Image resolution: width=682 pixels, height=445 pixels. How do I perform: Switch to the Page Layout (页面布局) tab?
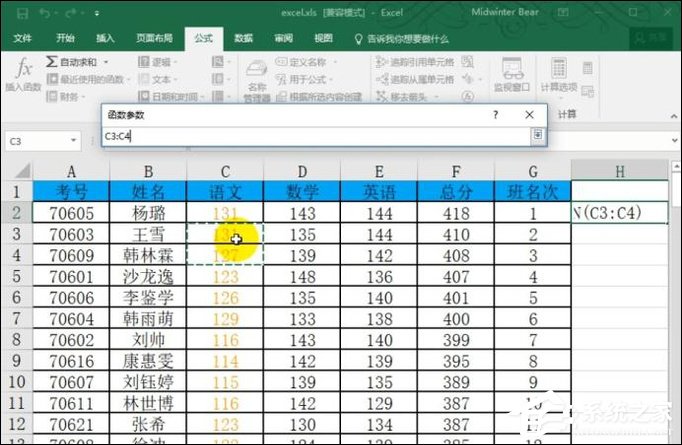pos(154,38)
